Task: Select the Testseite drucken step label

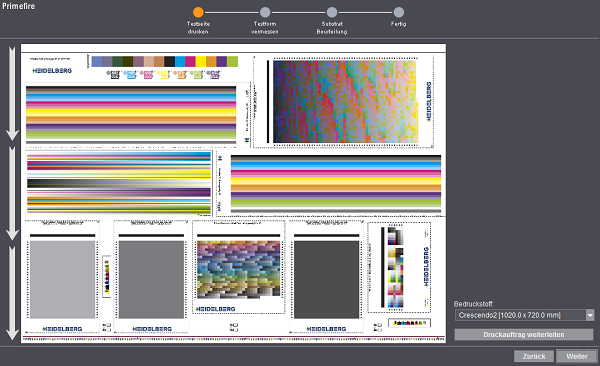Action: pyautogui.click(x=198, y=28)
